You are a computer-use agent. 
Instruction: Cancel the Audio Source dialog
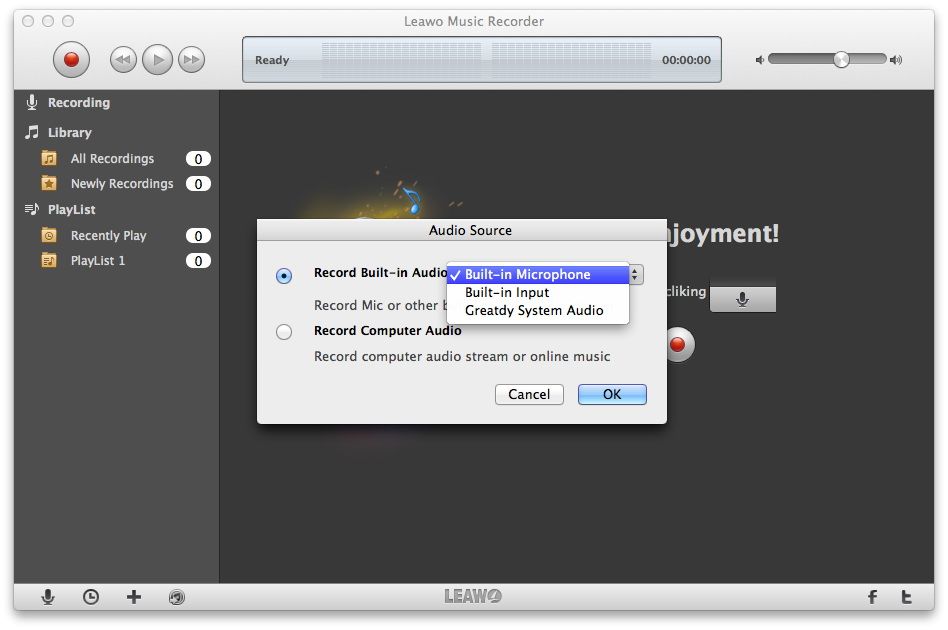click(529, 395)
